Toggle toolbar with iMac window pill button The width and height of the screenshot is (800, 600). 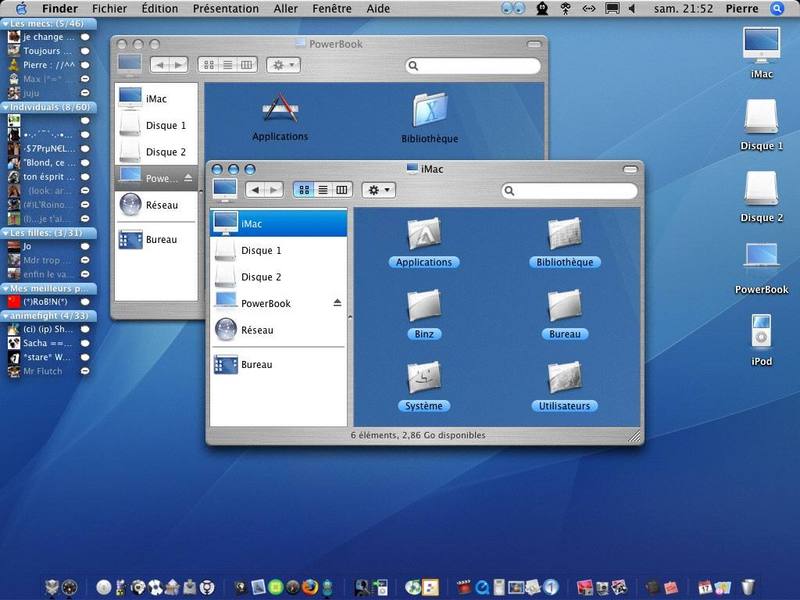[630, 169]
